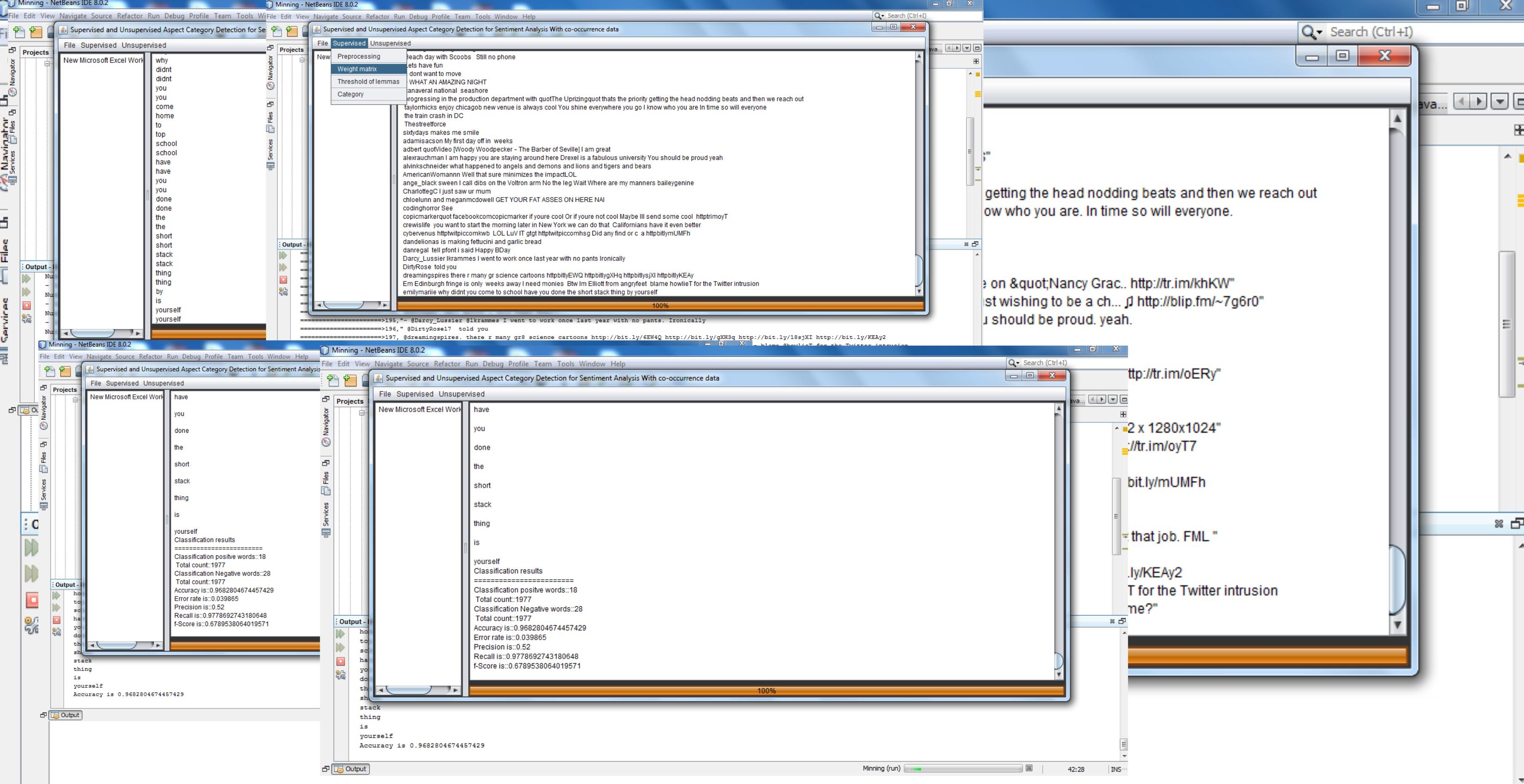Toggle the INS insert mode indicator
Image resolution: width=1524 pixels, height=784 pixels.
click(x=1115, y=769)
